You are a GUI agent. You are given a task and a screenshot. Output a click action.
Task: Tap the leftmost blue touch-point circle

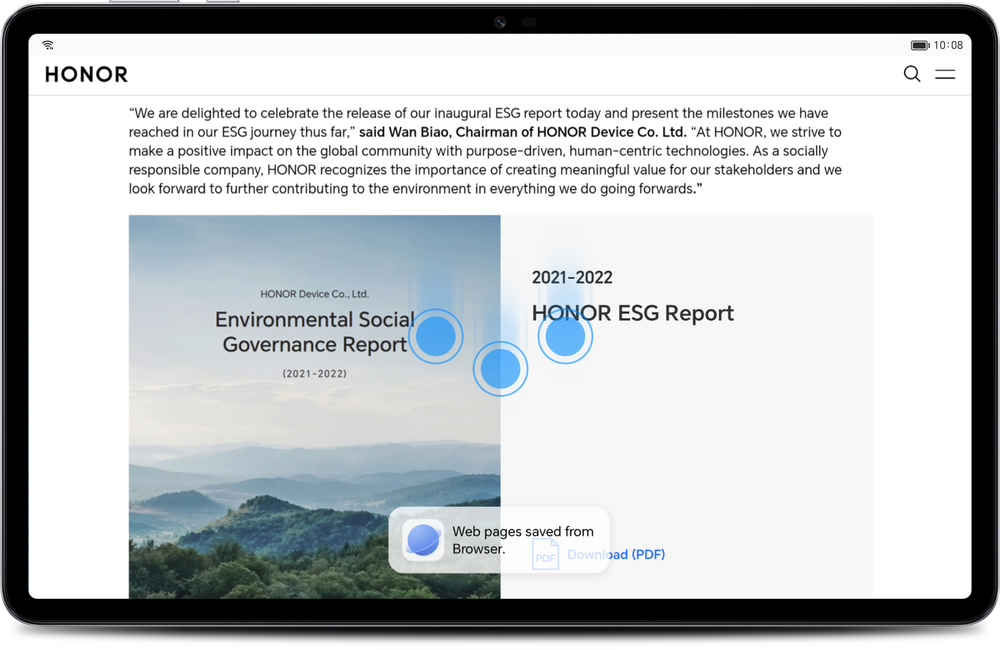click(435, 336)
